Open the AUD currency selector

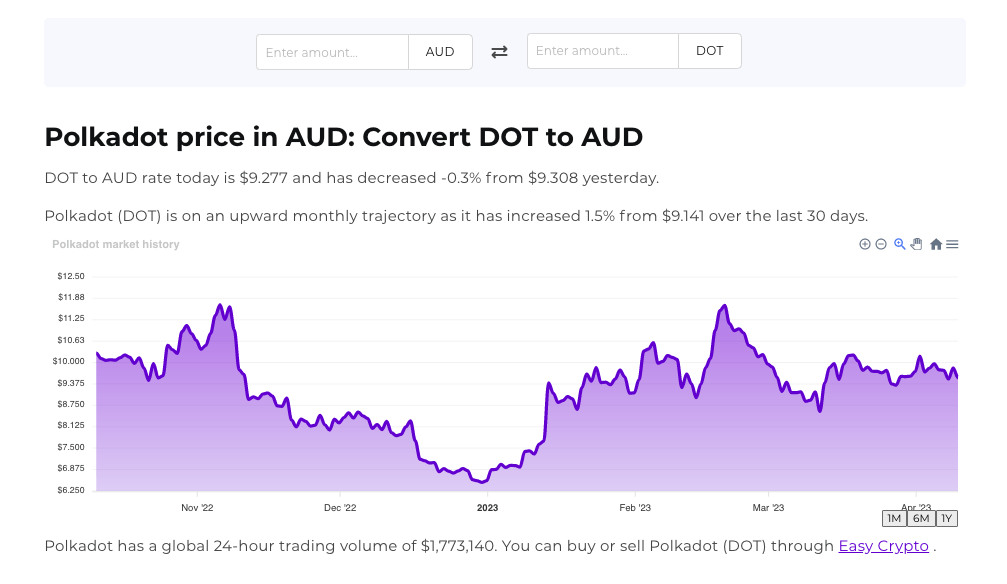[440, 52]
